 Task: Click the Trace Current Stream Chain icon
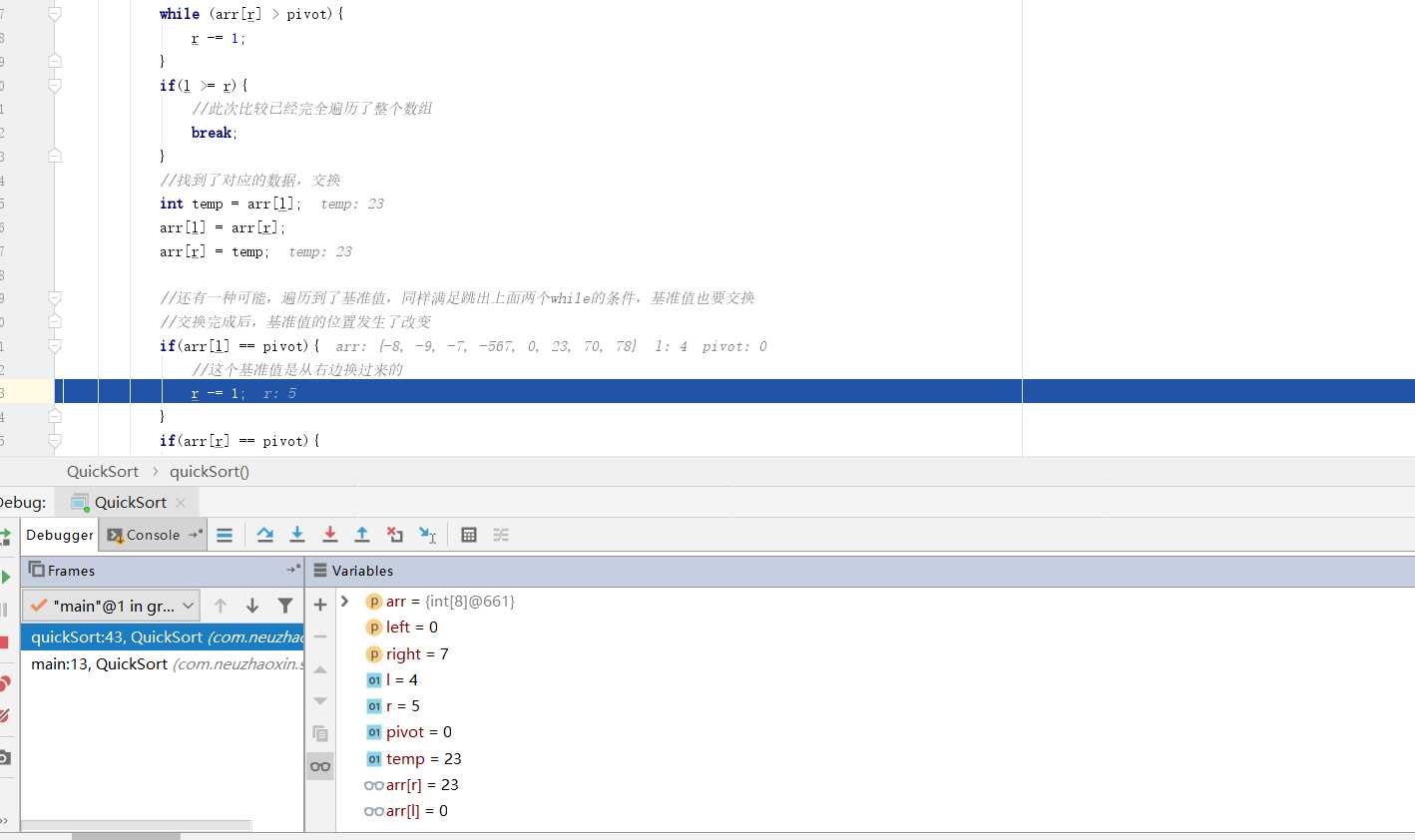501,535
